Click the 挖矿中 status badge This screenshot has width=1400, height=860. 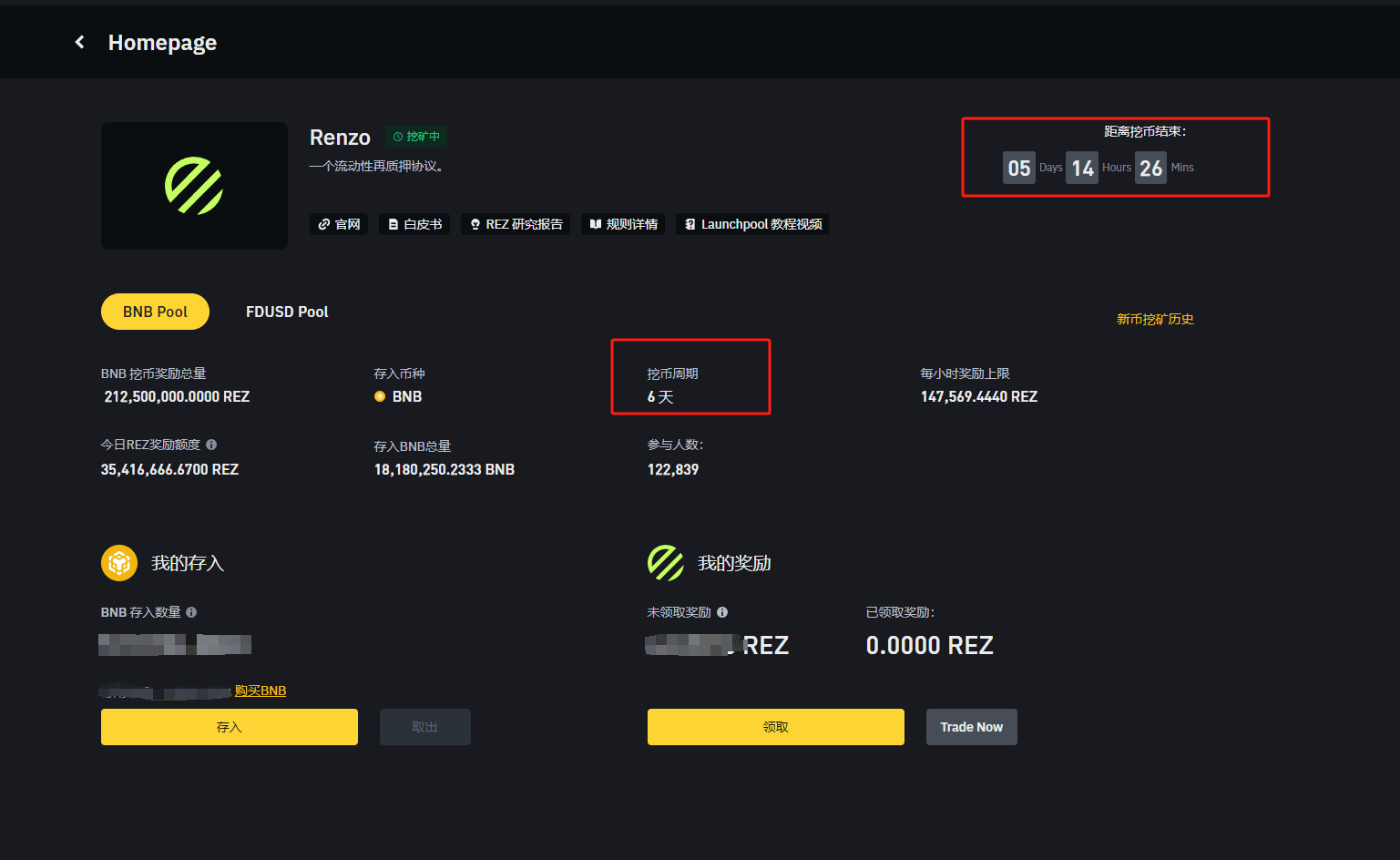tap(416, 137)
